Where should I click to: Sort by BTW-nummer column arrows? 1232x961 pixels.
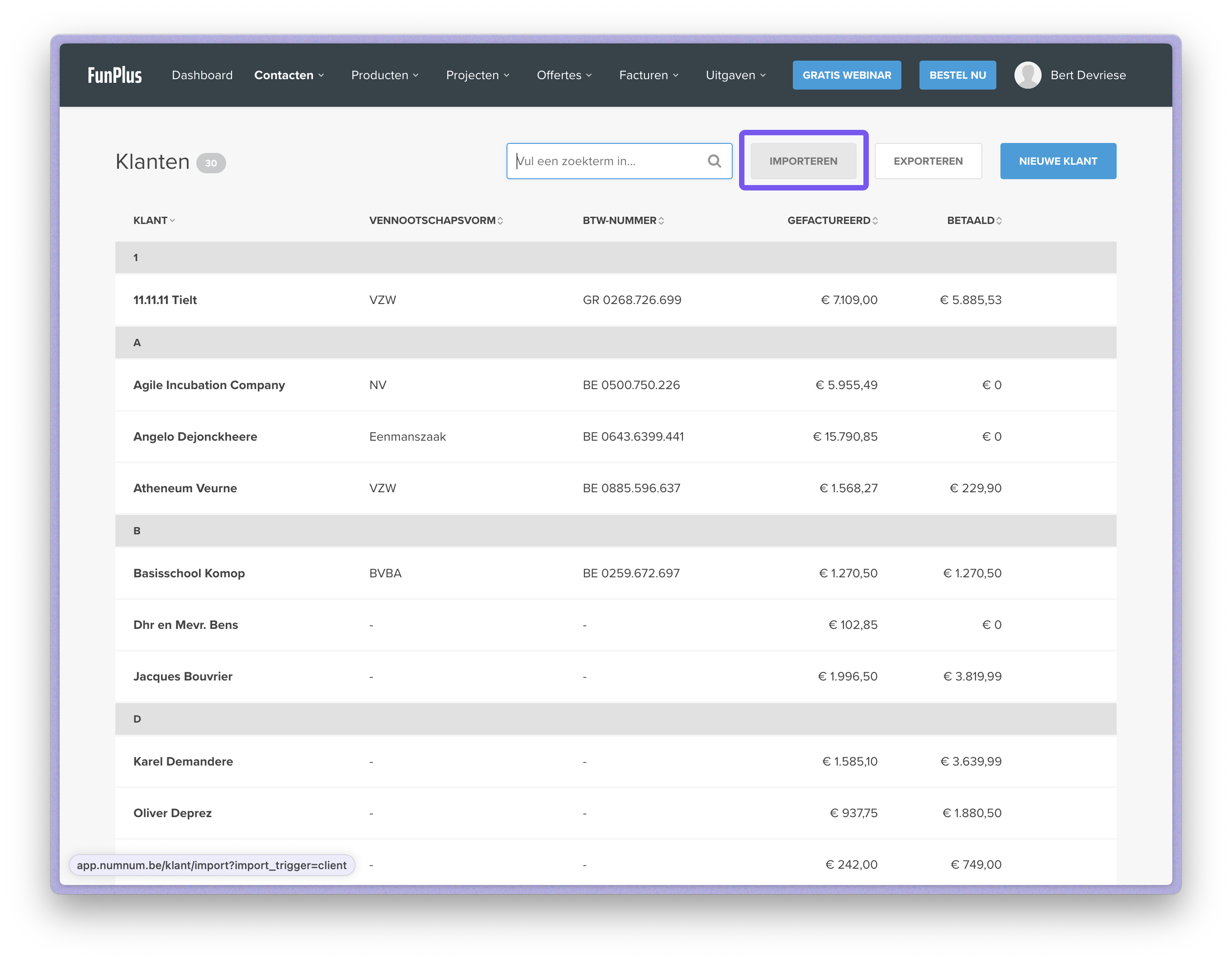[661, 221]
